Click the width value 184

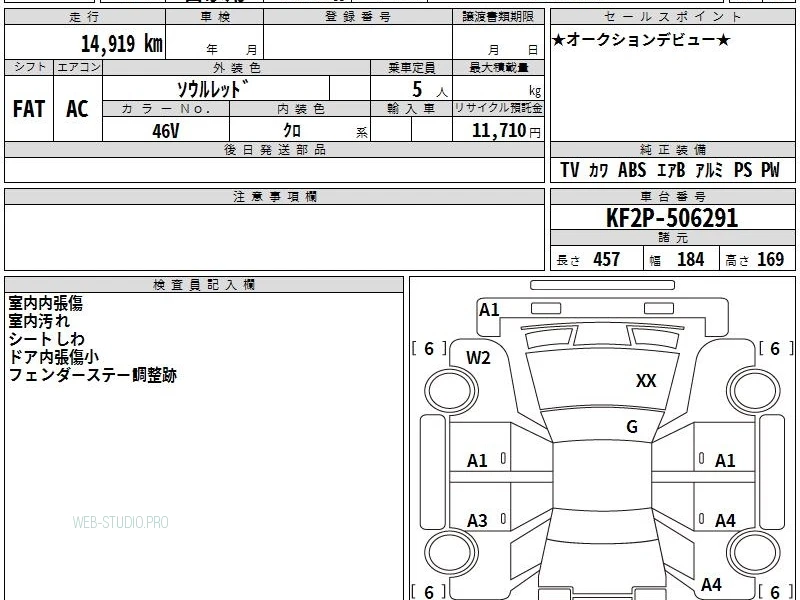(690, 259)
